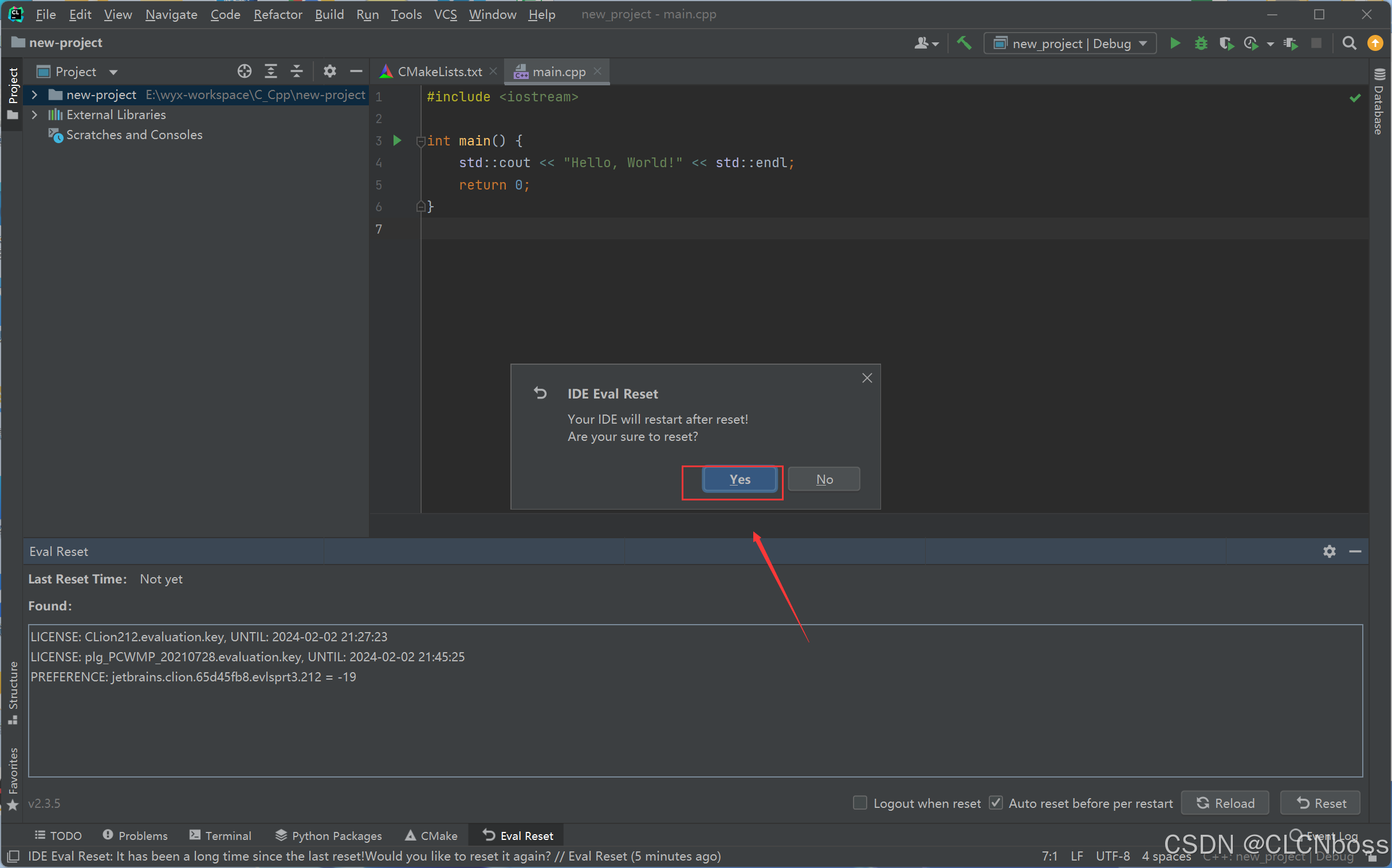Enable Logout when reset checkbox

[859, 803]
